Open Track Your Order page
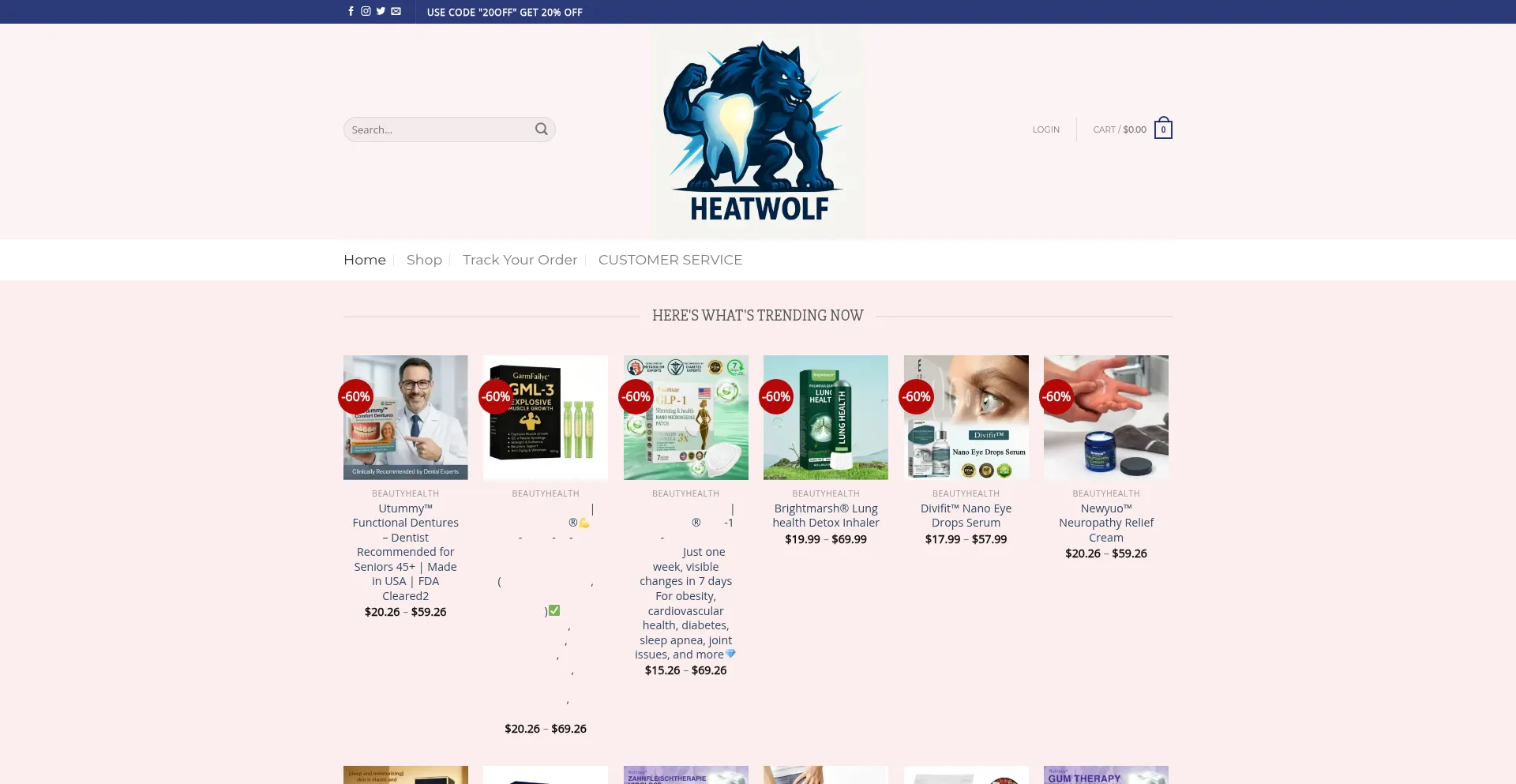Screen dimensions: 1516x784 tap(520, 260)
